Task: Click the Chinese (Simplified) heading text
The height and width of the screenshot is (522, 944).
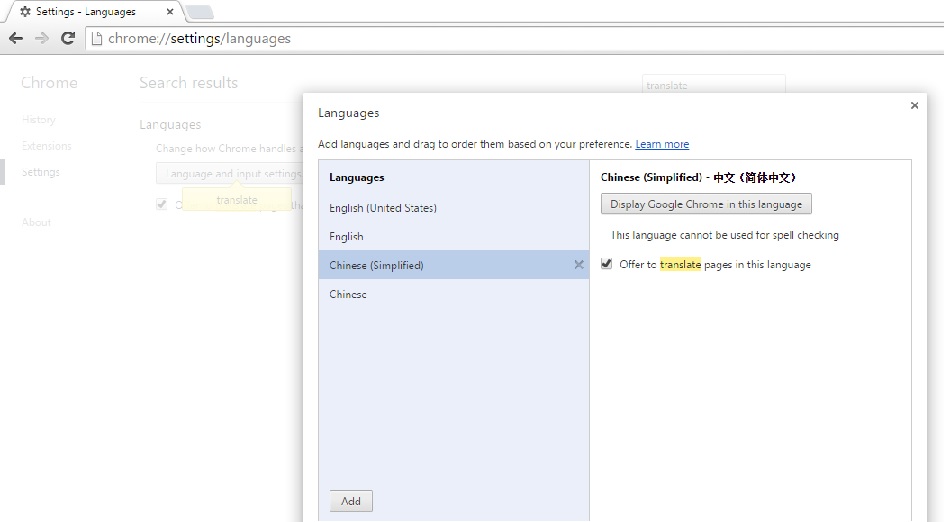Action: pos(698,177)
